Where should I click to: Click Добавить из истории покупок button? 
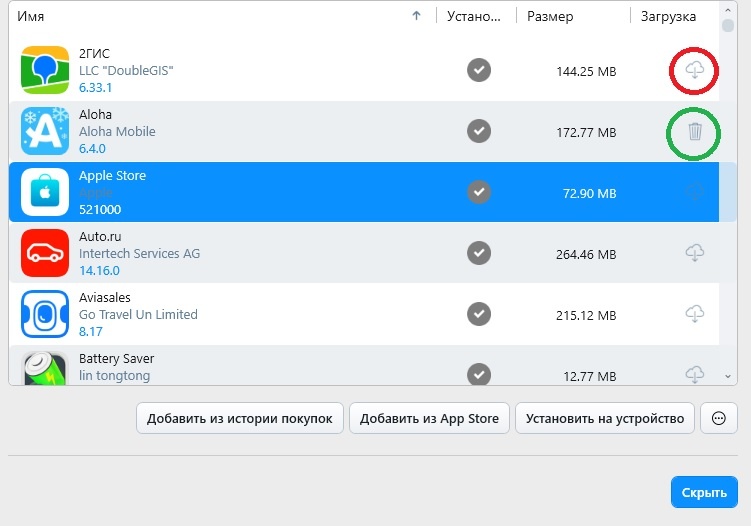pos(239,418)
